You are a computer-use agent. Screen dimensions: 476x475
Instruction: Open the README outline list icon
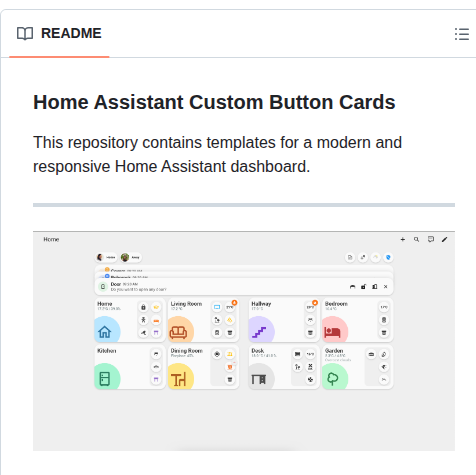tap(462, 34)
